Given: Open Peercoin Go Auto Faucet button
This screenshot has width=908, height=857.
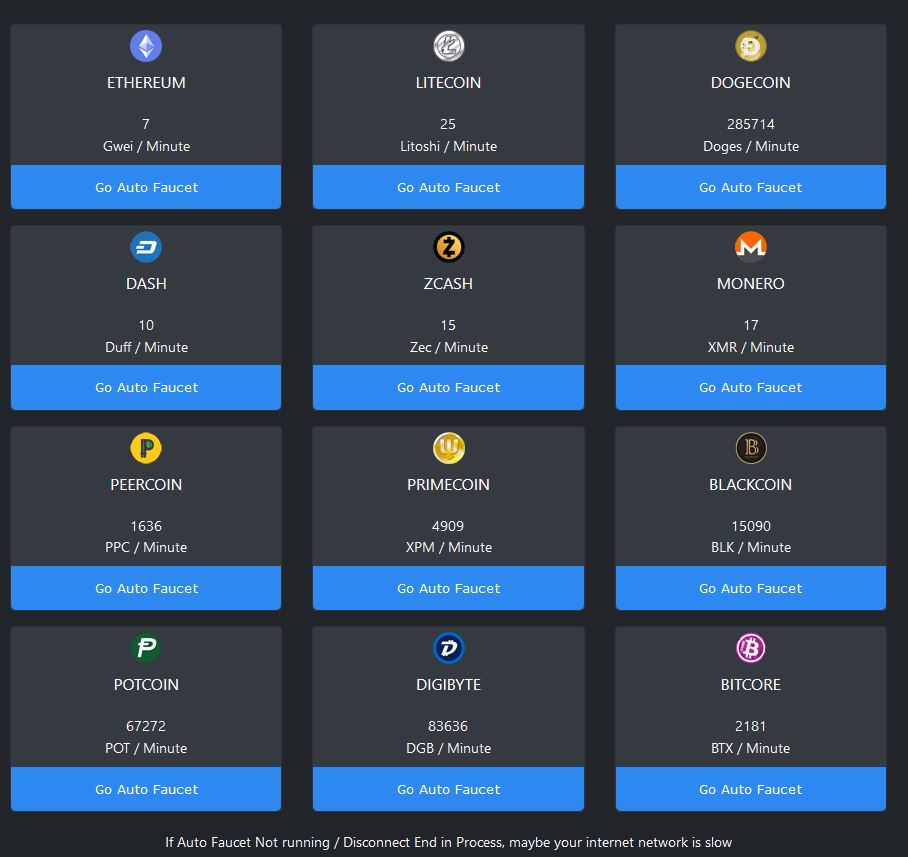Looking at the screenshot, I should point(146,588).
